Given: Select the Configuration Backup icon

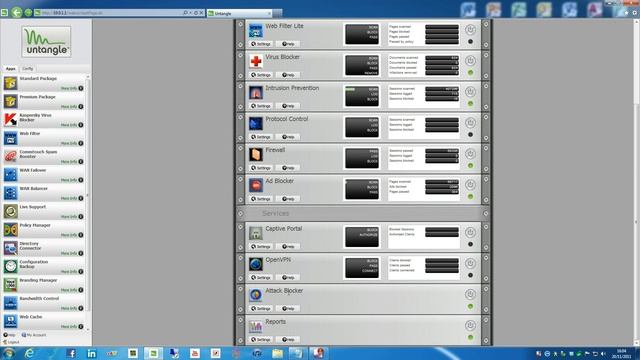Looking at the screenshot, I should (11, 267).
